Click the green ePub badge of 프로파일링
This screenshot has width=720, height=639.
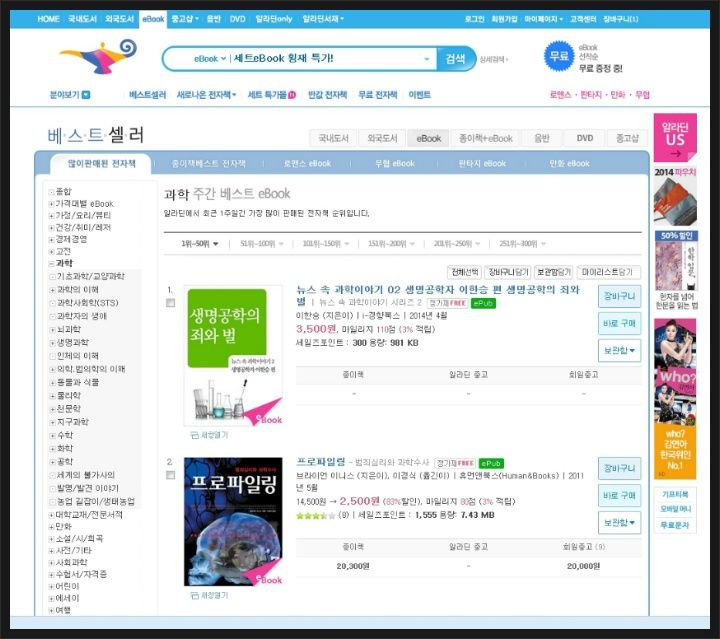(x=491, y=463)
